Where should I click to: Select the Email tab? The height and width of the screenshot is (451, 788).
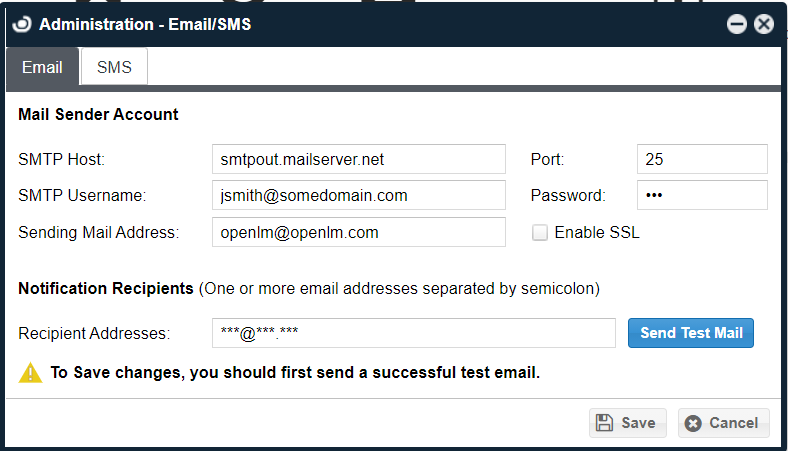click(x=42, y=68)
